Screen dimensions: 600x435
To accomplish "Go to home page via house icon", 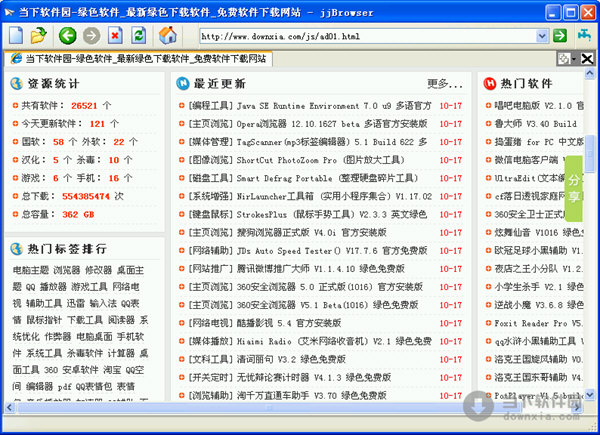I will coord(168,35).
